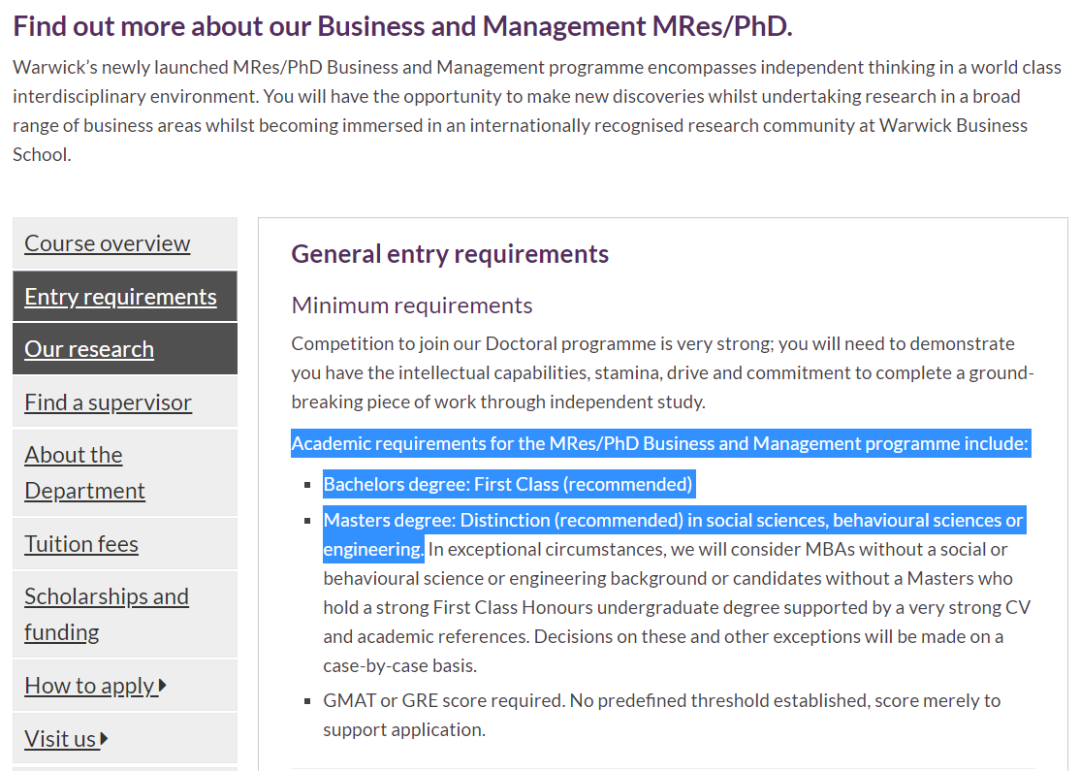Go to Find a supervisor

pyautogui.click(x=107, y=402)
